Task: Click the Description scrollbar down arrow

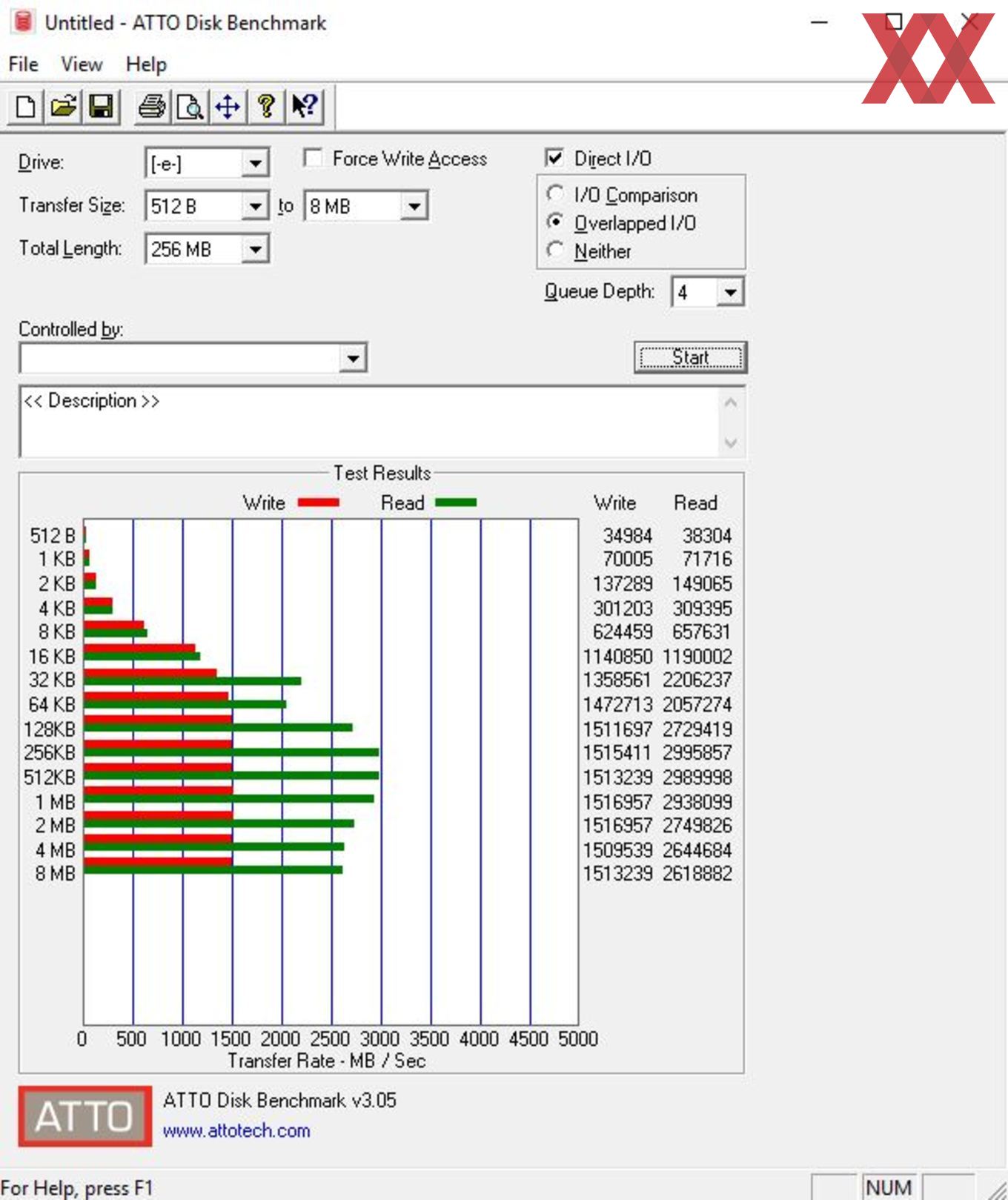Action: tap(731, 442)
